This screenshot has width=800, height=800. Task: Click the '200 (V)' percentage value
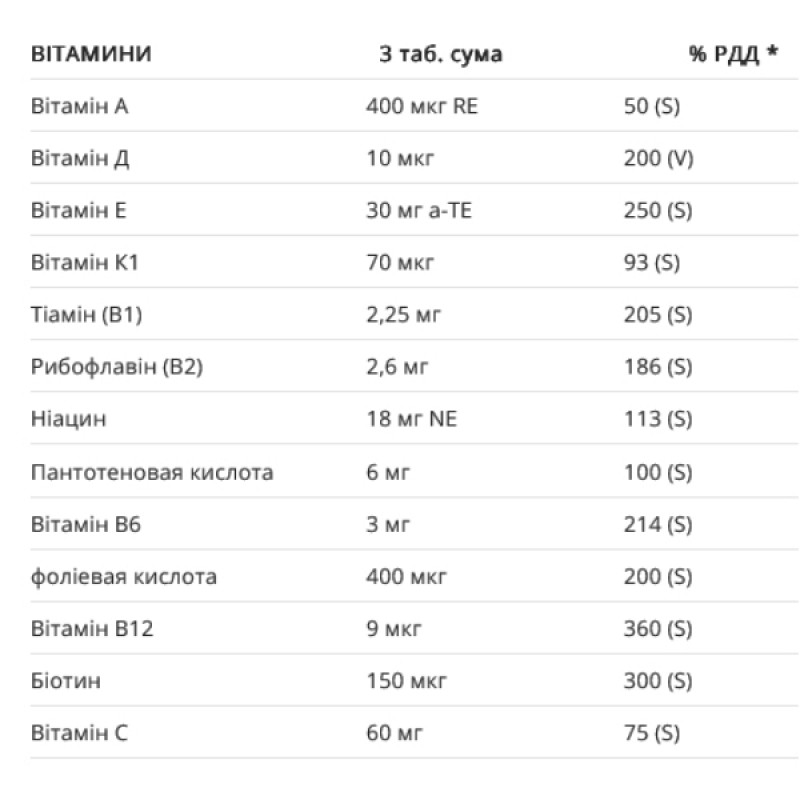tap(658, 158)
